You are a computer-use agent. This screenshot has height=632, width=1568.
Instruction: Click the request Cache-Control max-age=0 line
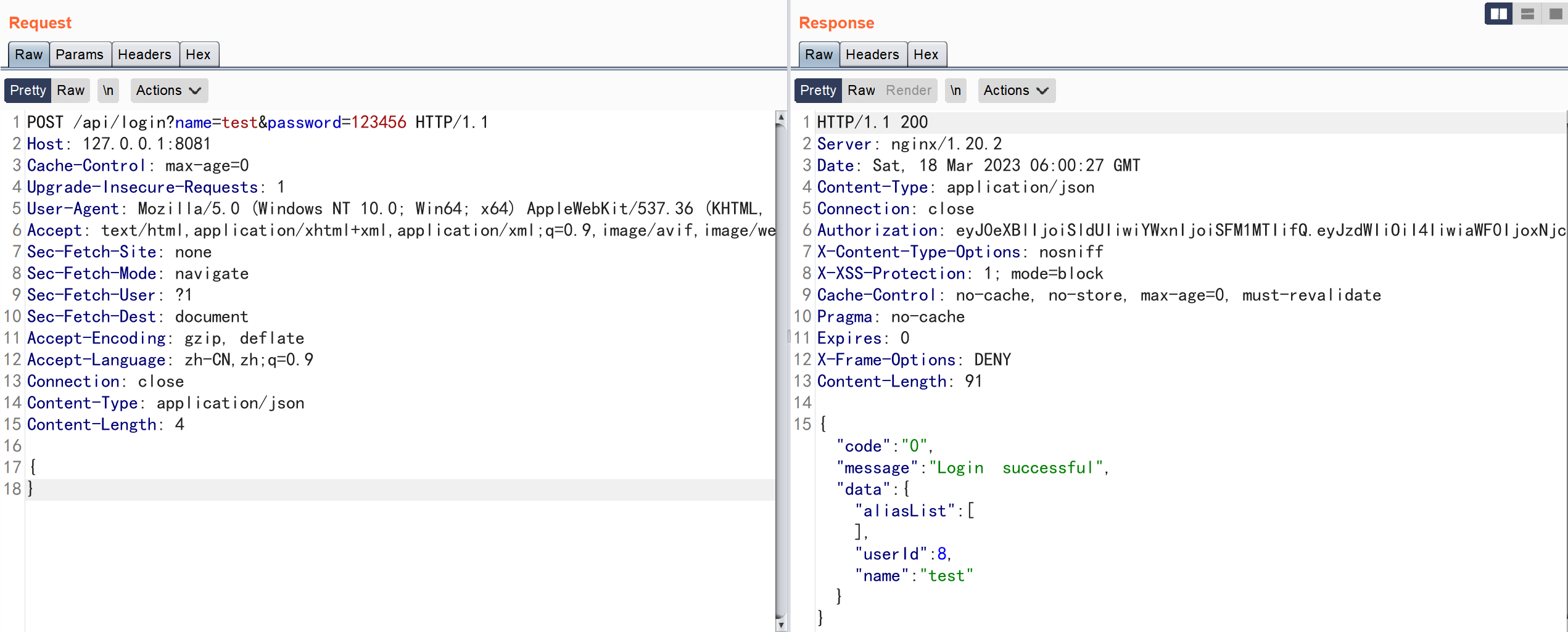[x=138, y=165]
